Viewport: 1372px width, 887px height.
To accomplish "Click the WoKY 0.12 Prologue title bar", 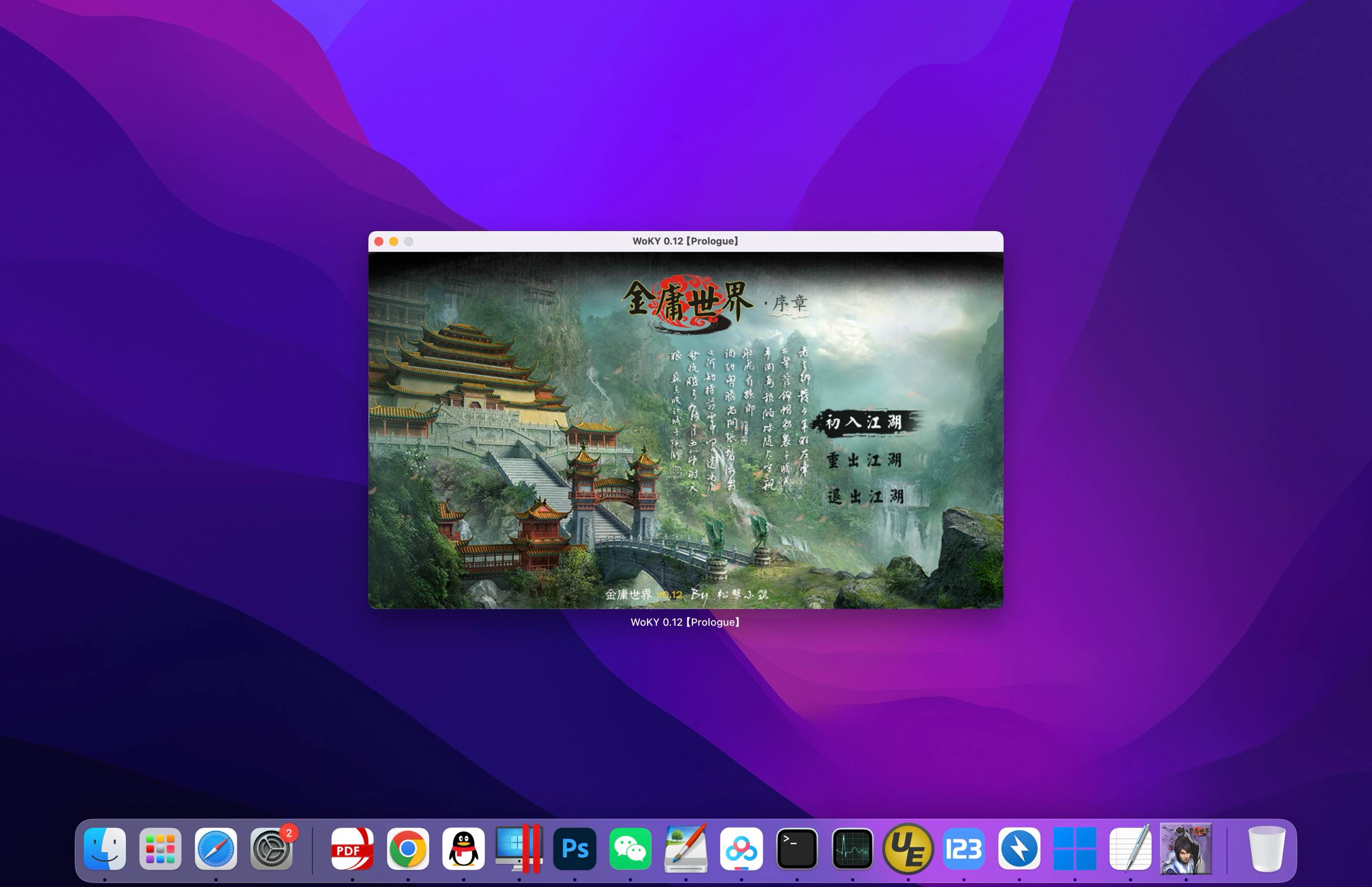I will (686, 242).
